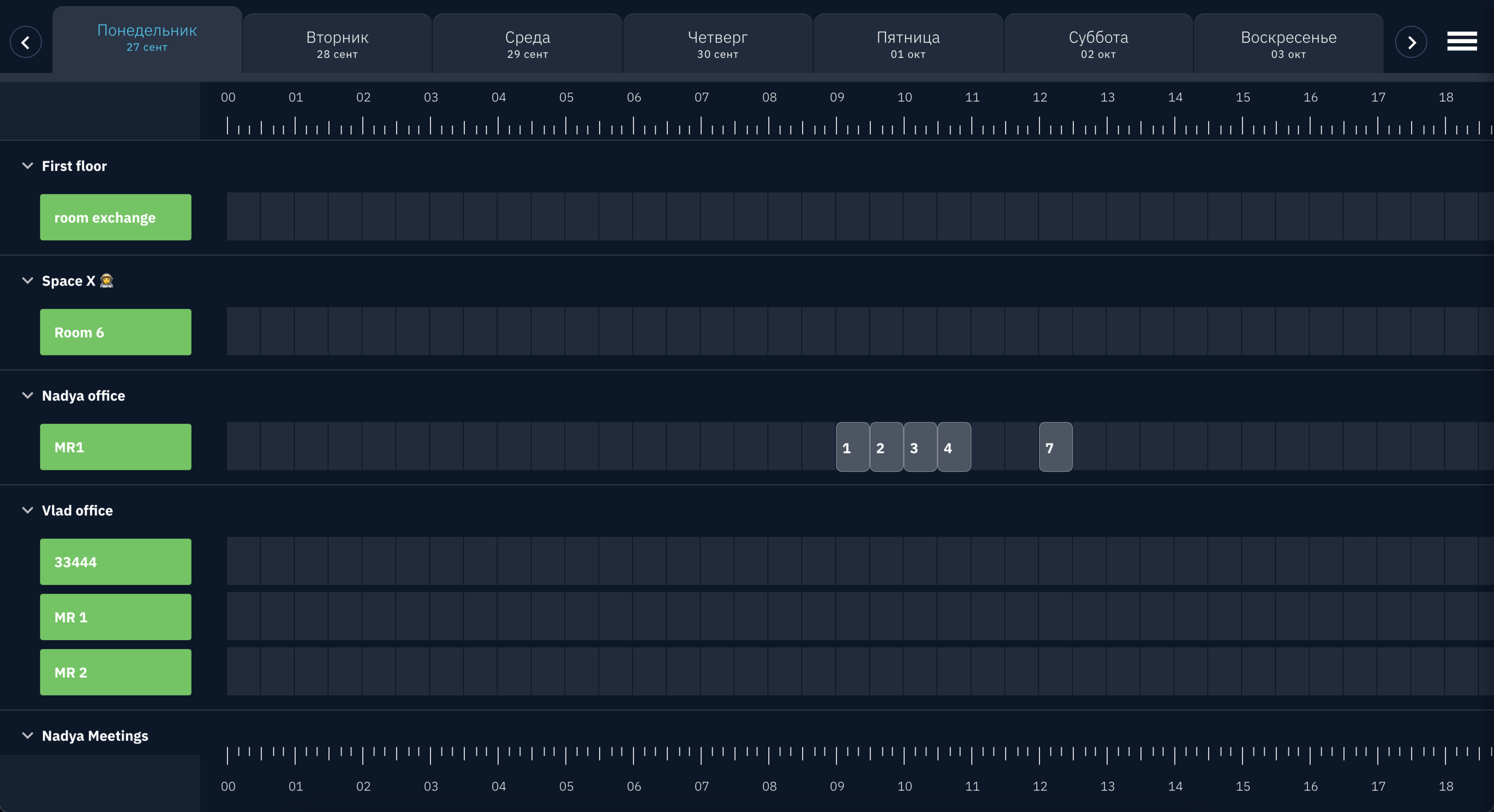
Task: Select the Понедельник 27 сент tab
Action: click(x=147, y=39)
